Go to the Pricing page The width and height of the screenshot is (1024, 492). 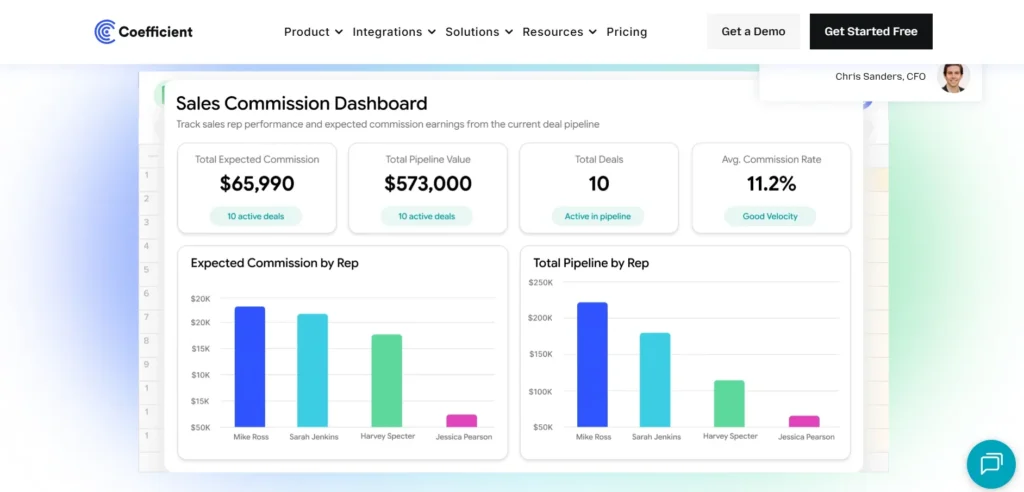click(x=627, y=32)
